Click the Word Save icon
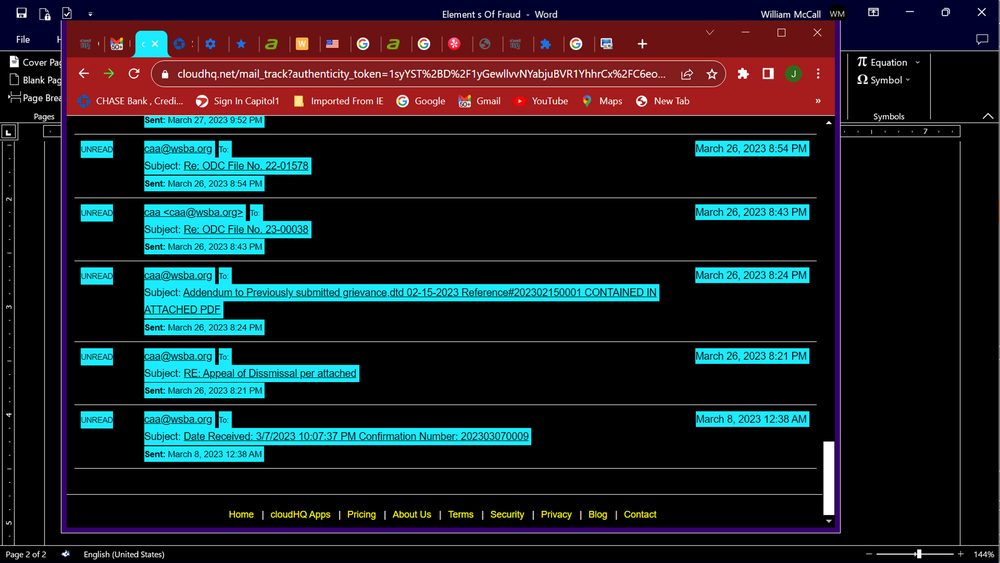This screenshot has height=563, width=1000. [x=21, y=15]
